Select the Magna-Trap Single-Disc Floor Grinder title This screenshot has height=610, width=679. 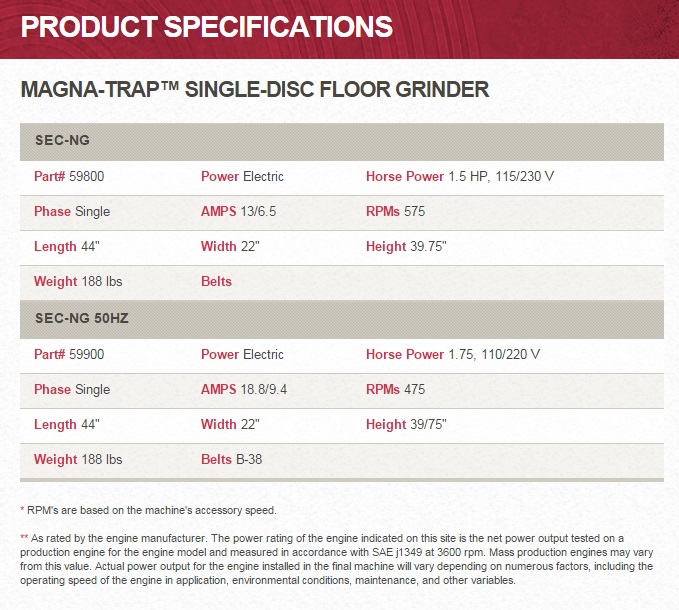point(255,90)
